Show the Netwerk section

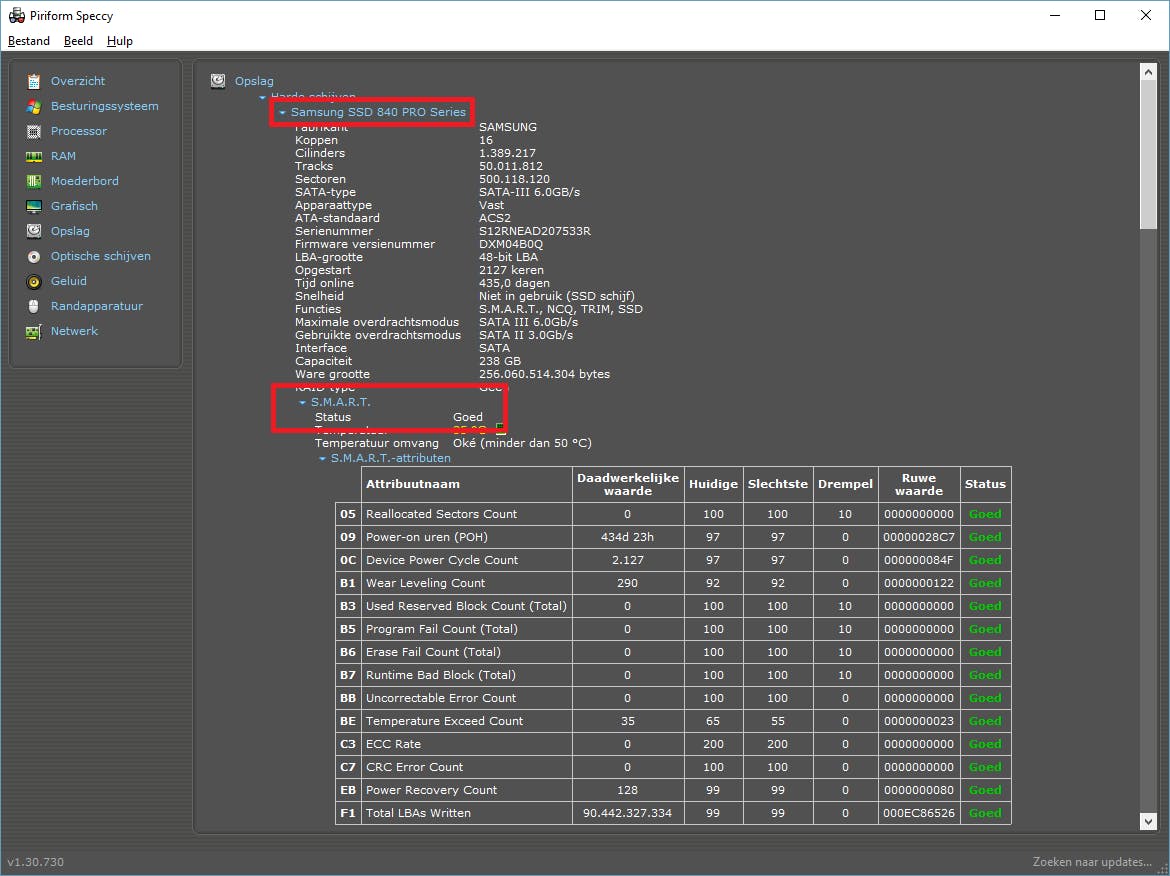tap(74, 331)
